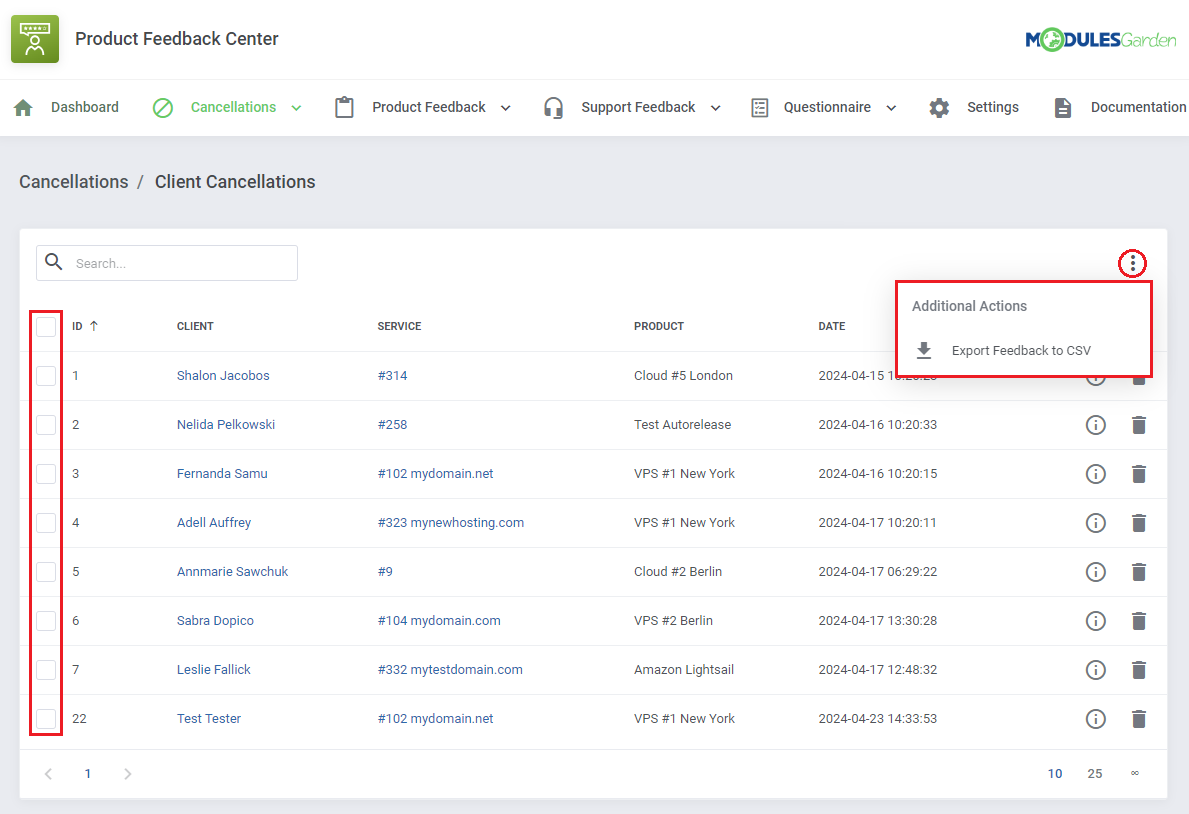Viewport: 1189px width, 814px height.
Task: Delete Leslie Fallick's cancellation entry
Action: (x=1138, y=670)
